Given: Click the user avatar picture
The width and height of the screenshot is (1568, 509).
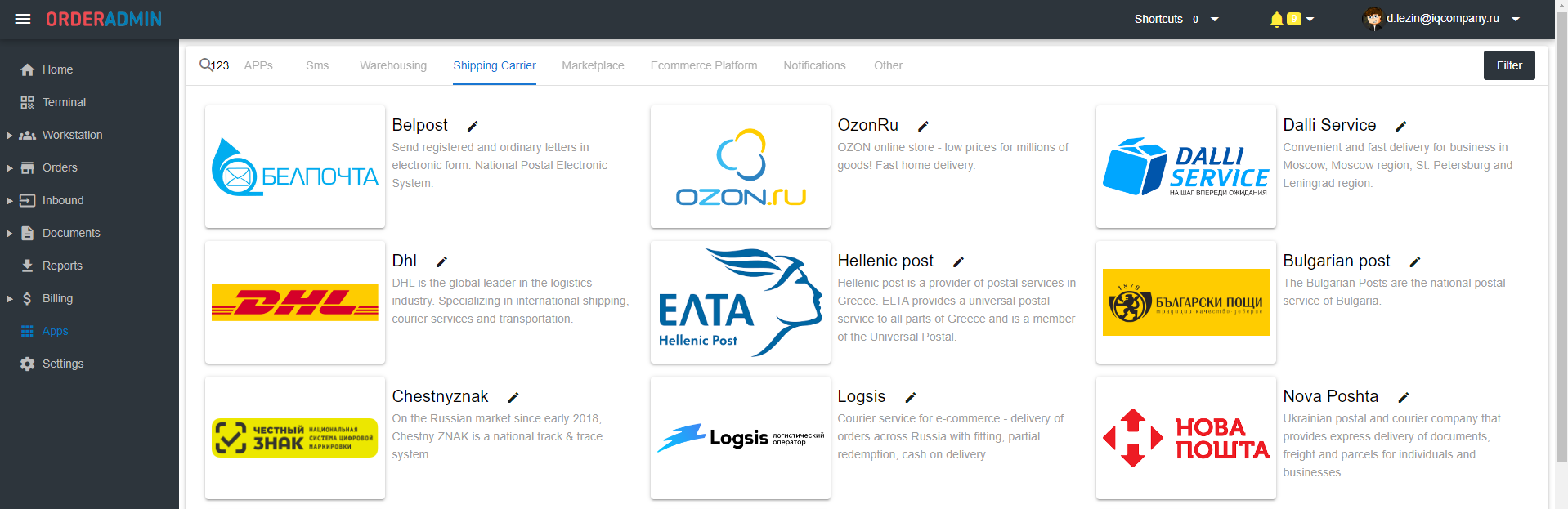Looking at the screenshot, I should pos(1373,18).
